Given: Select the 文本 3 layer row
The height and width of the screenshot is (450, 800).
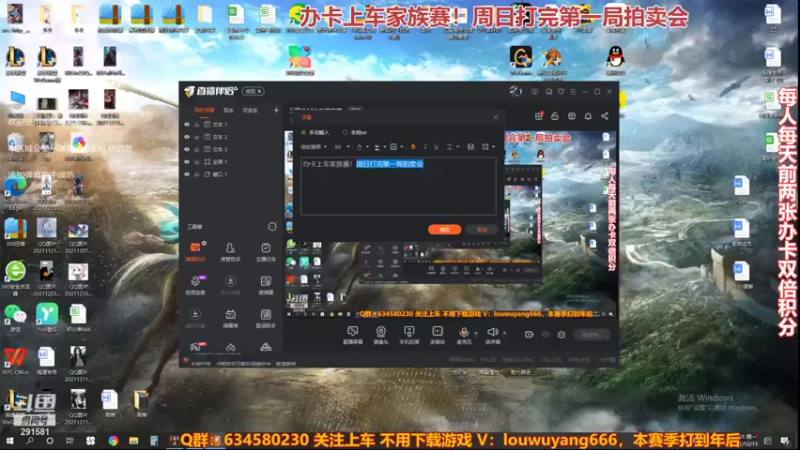Looking at the screenshot, I should (233, 149).
